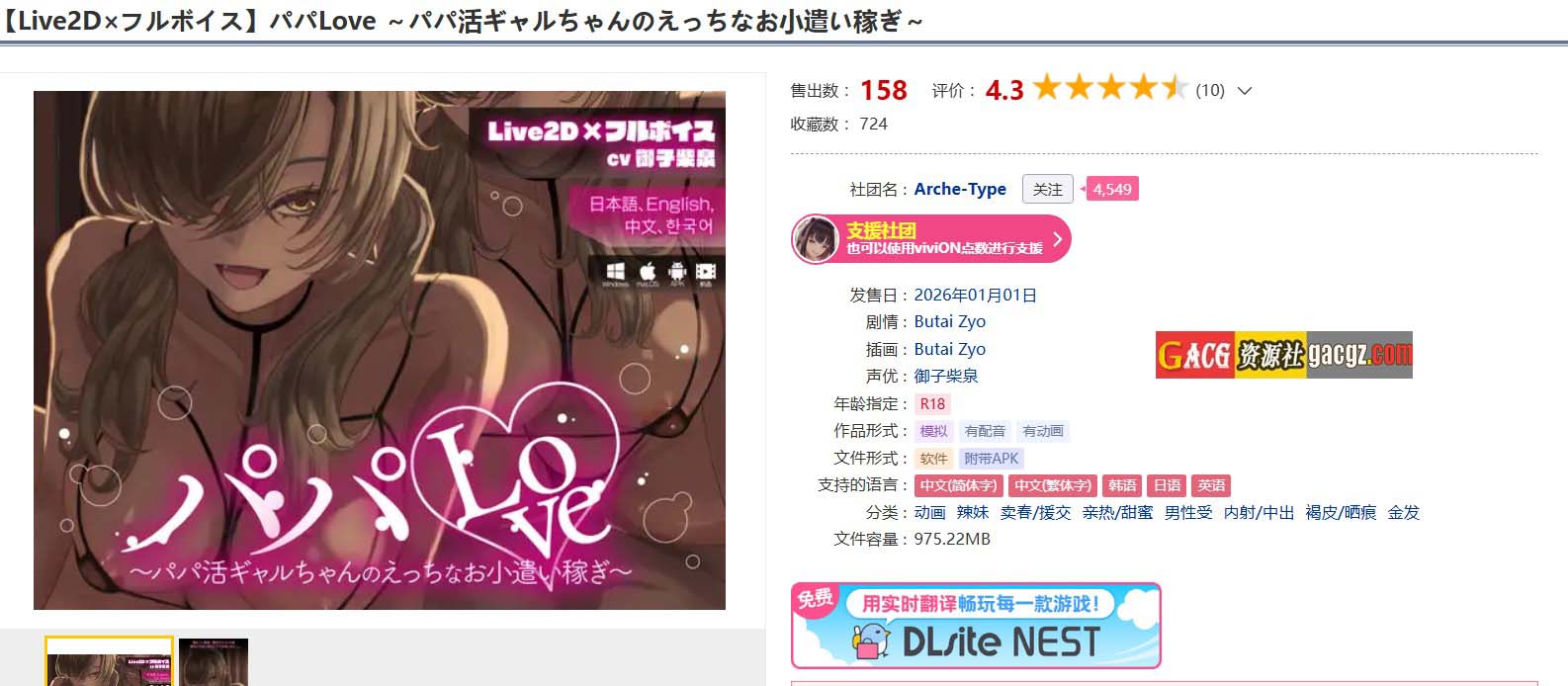Open voice actor 御子柴泉 link
1568x686 pixels.
[x=946, y=376]
